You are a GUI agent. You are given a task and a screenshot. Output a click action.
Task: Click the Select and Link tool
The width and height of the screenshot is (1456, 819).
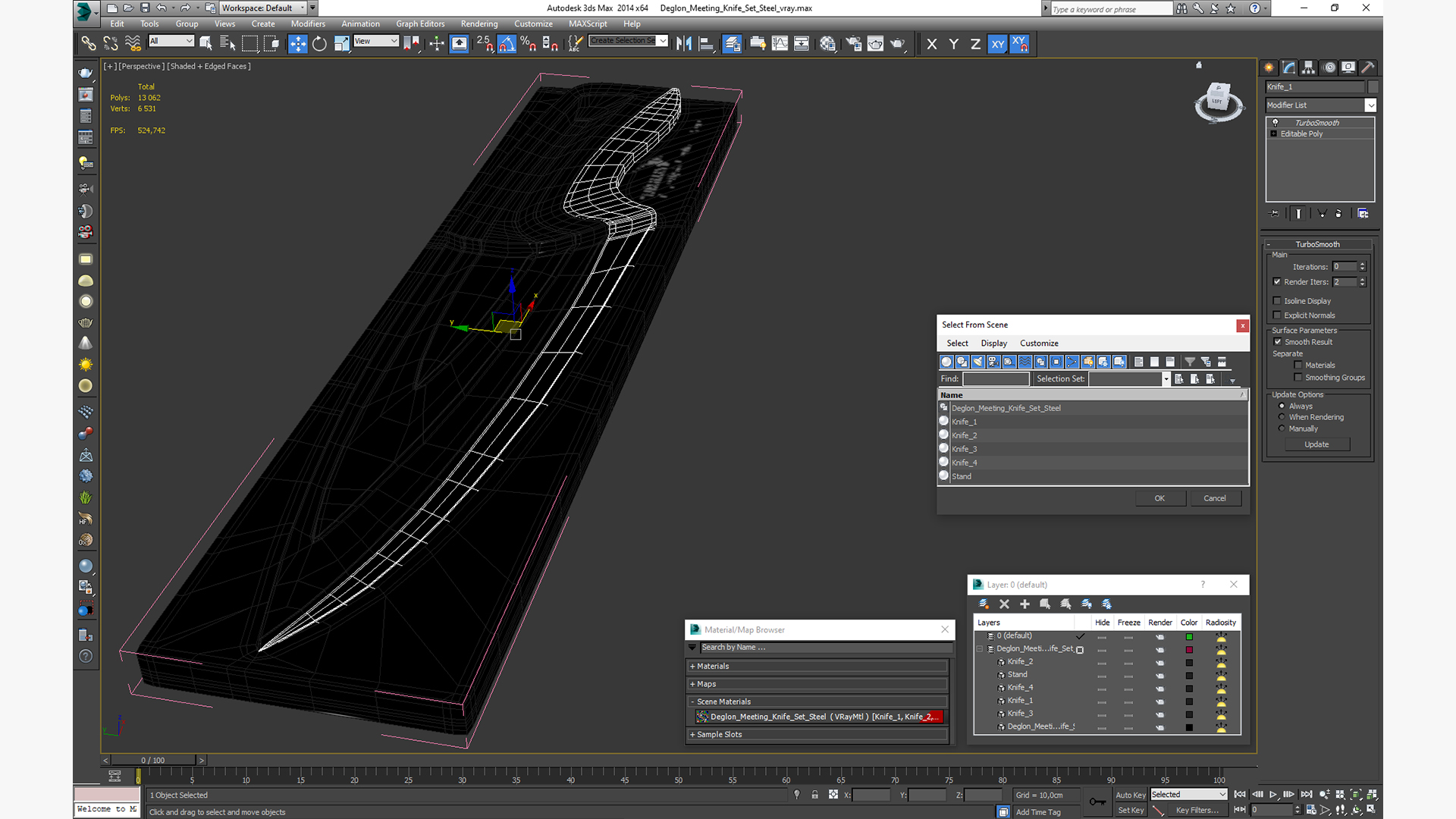tap(89, 44)
